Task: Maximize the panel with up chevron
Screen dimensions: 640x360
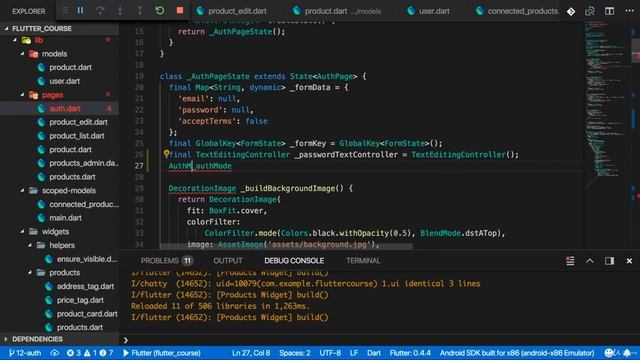Action: point(590,261)
